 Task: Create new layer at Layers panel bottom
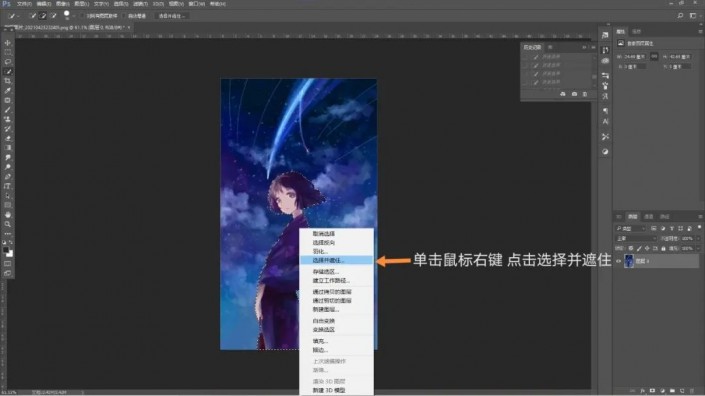pos(682,391)
